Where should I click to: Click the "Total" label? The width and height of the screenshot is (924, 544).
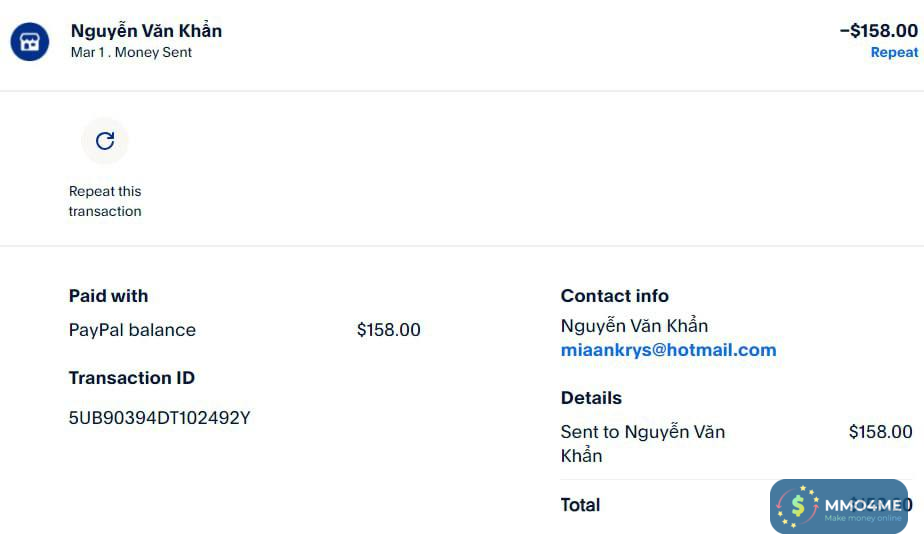pos(580,505)
